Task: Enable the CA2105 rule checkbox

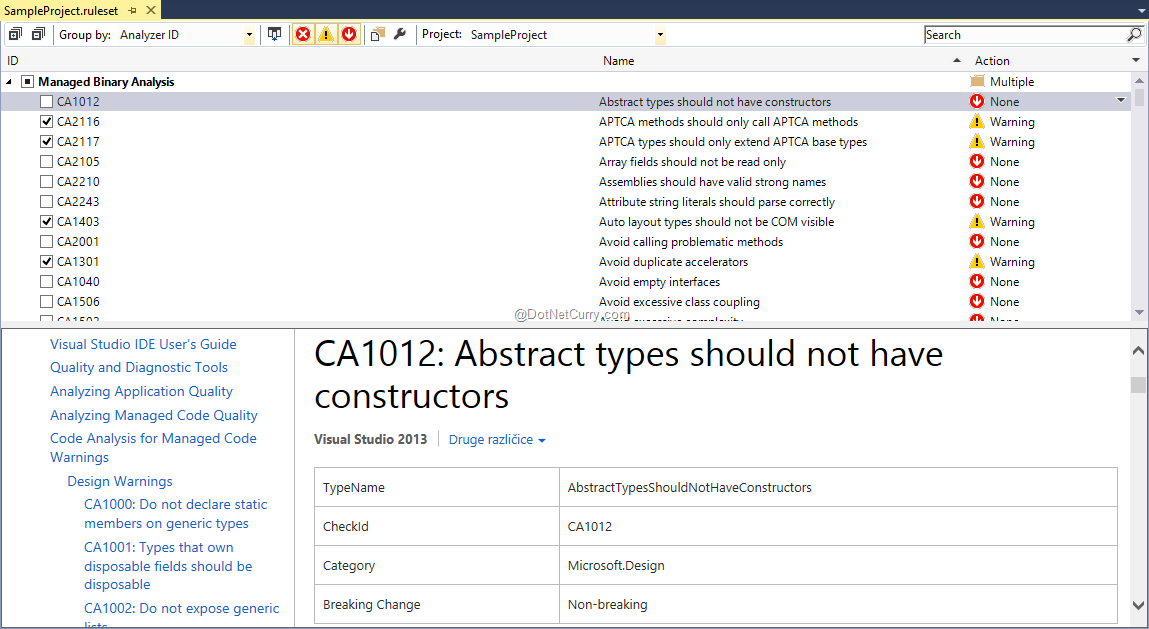Action: pyautogui.click(x=46, y=161)
